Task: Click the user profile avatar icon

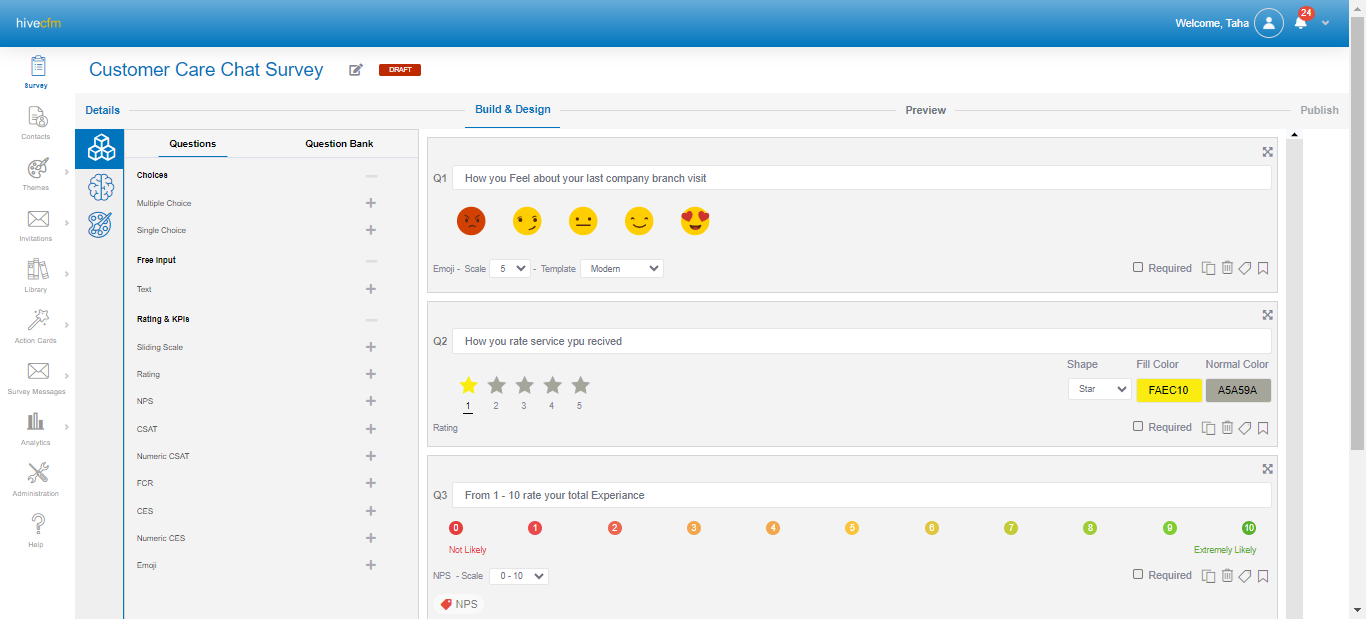Action: pyautogui.click(x=1269, y=23)
